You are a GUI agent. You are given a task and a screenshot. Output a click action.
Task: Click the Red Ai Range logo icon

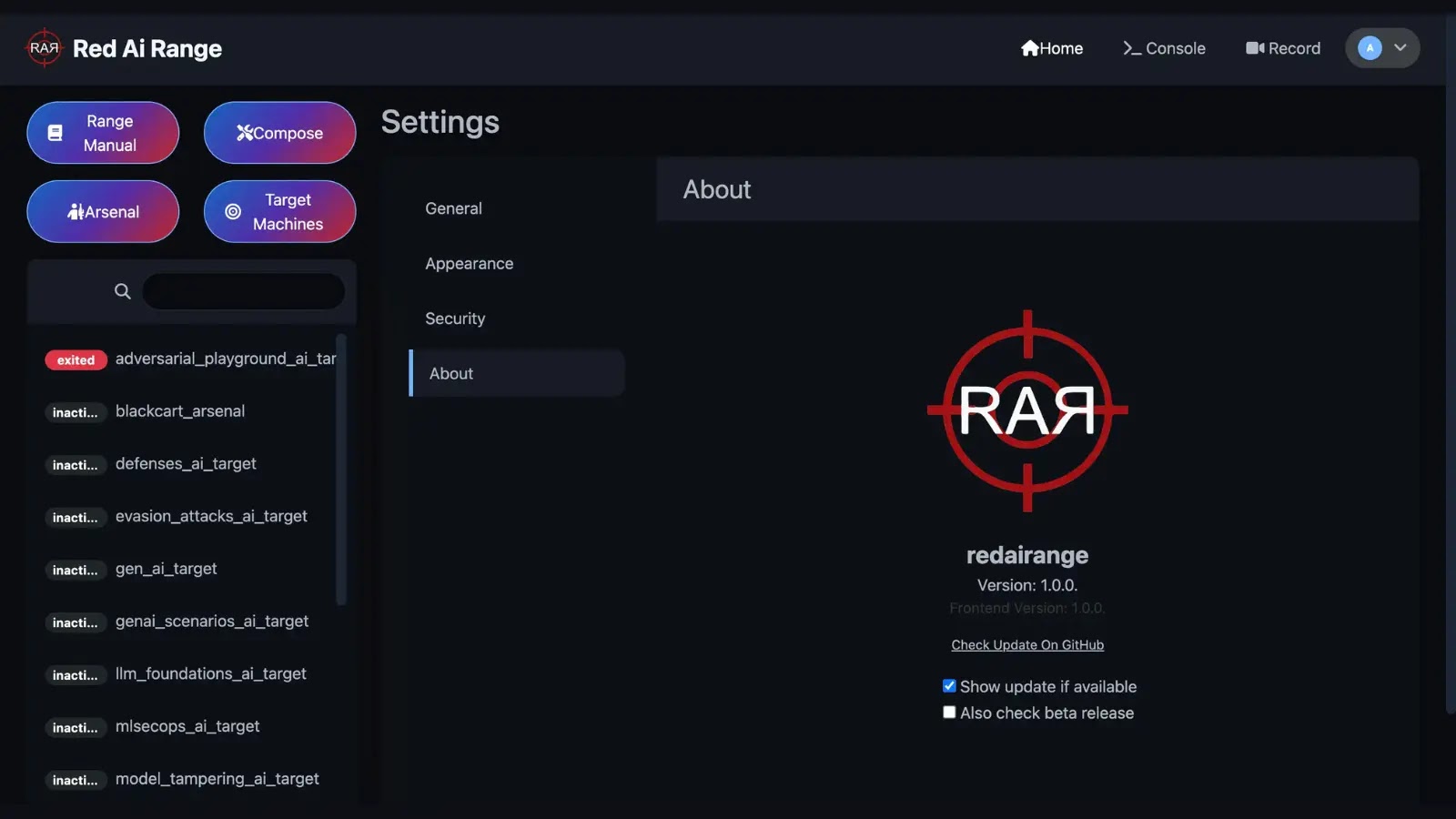(43, 48)
